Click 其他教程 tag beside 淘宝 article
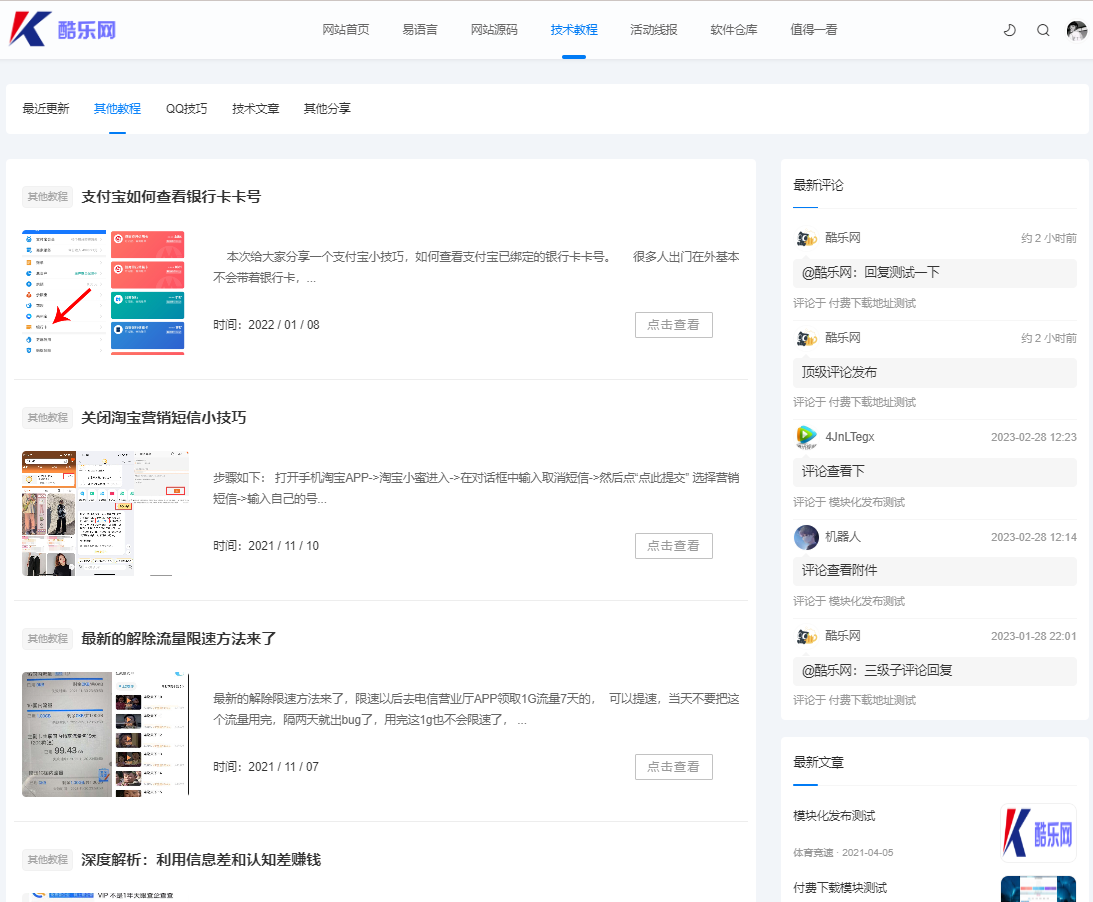1093x902 pixels. coord(47,418)
